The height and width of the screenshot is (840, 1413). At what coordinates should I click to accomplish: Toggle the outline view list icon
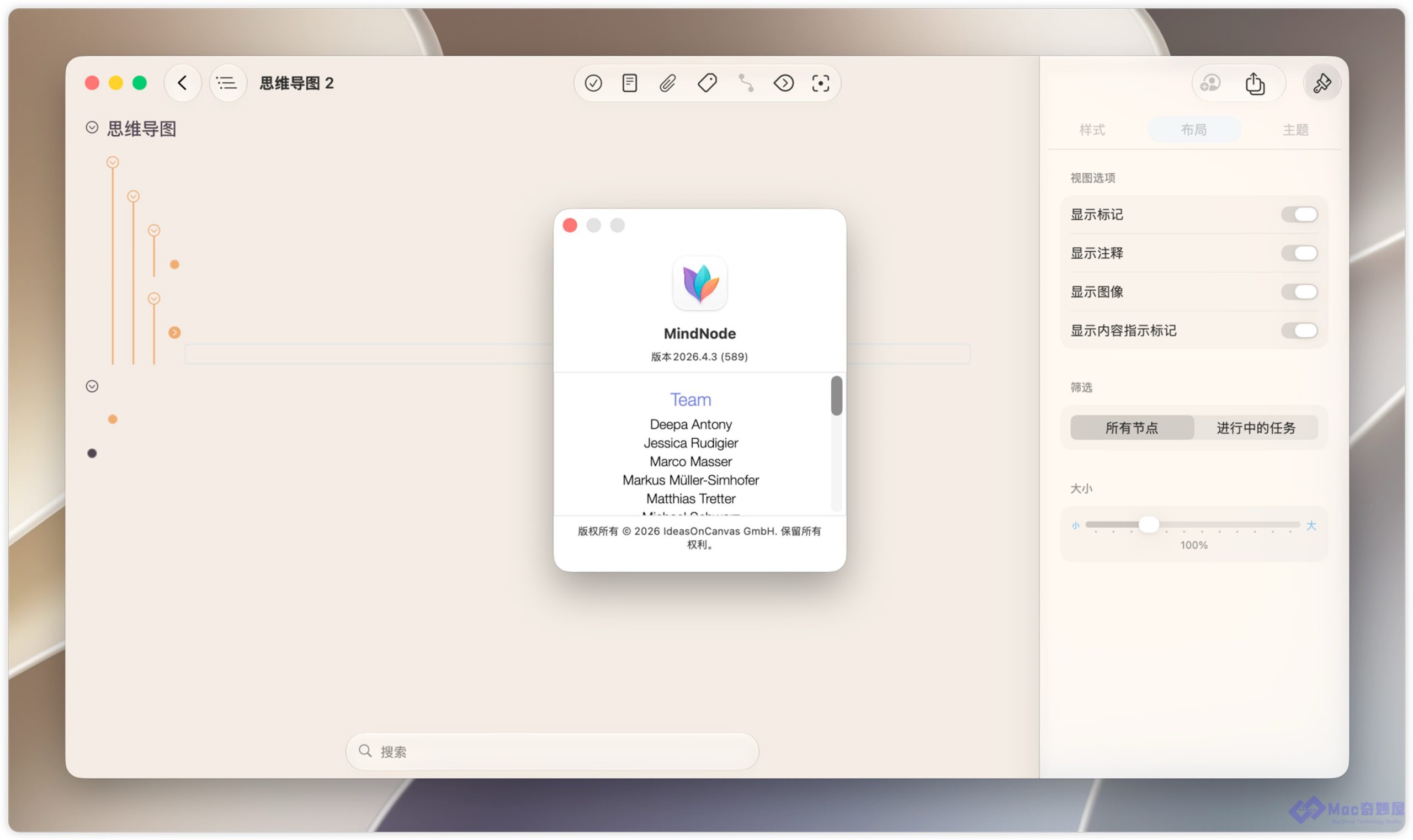pyautogui.click(x=227, y=83)
